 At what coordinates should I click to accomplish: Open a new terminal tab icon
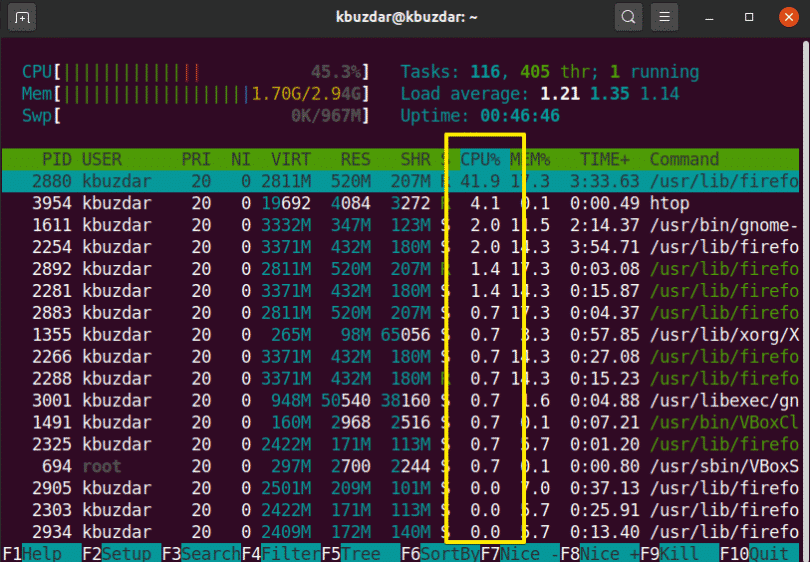[x=22, y=18]
